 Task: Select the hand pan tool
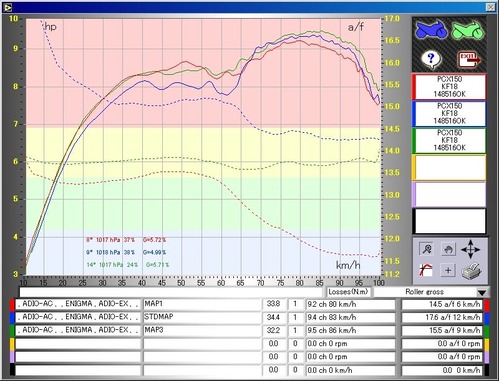[448, 249]
